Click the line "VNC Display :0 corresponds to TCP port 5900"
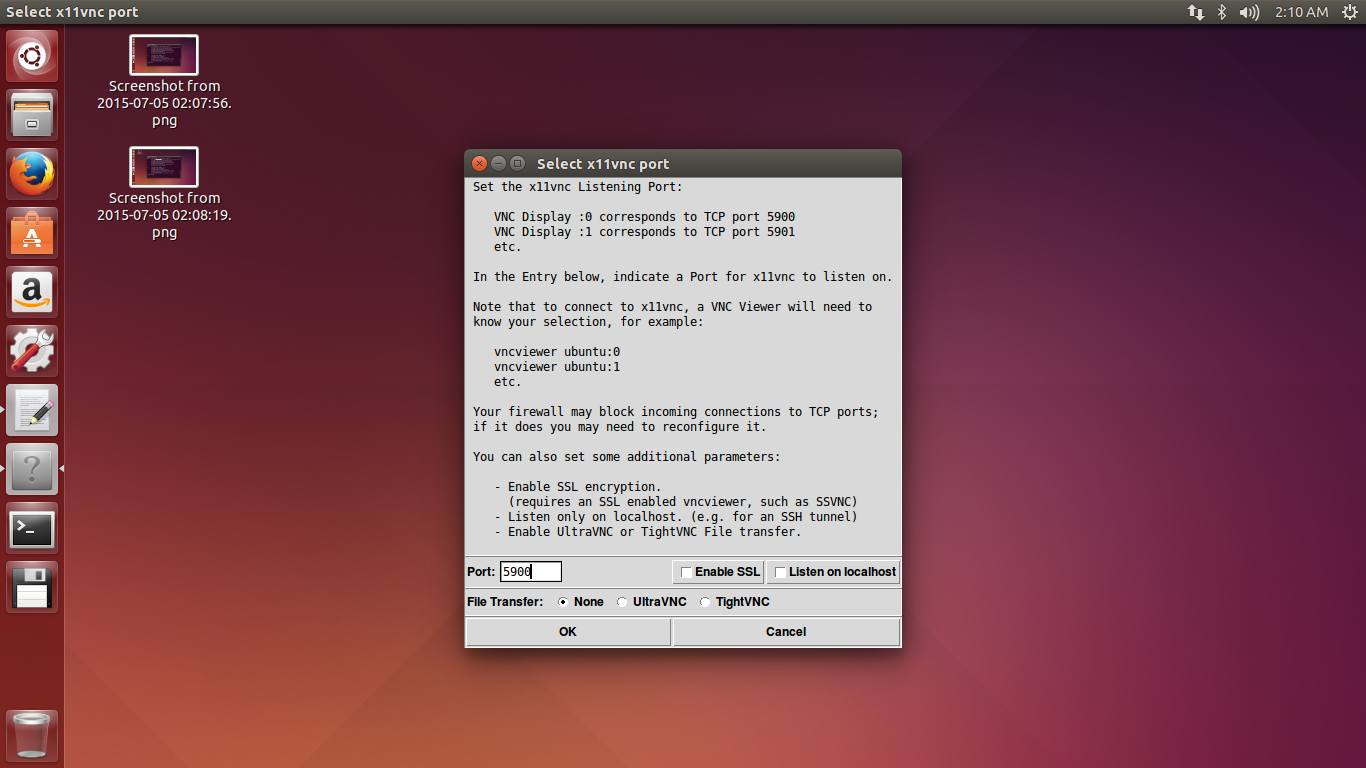Image resolution: width=1366 pixels, height=768 pixels. click(x=645, y=217)
